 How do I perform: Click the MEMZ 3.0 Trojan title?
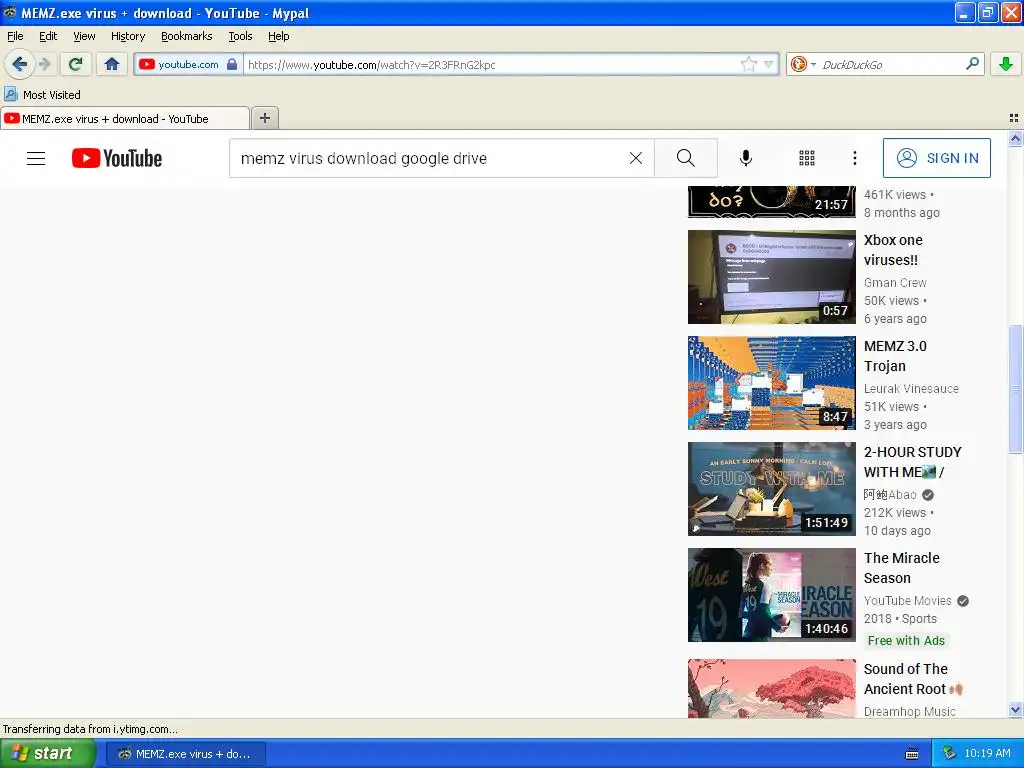[x=895, y=356]
